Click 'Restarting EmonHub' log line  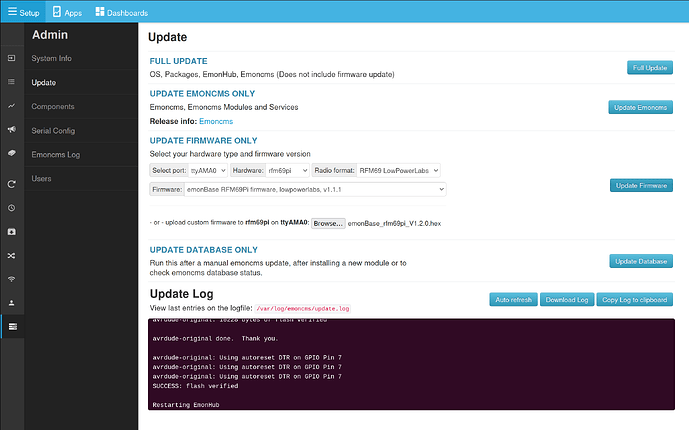tap(185, 405)
